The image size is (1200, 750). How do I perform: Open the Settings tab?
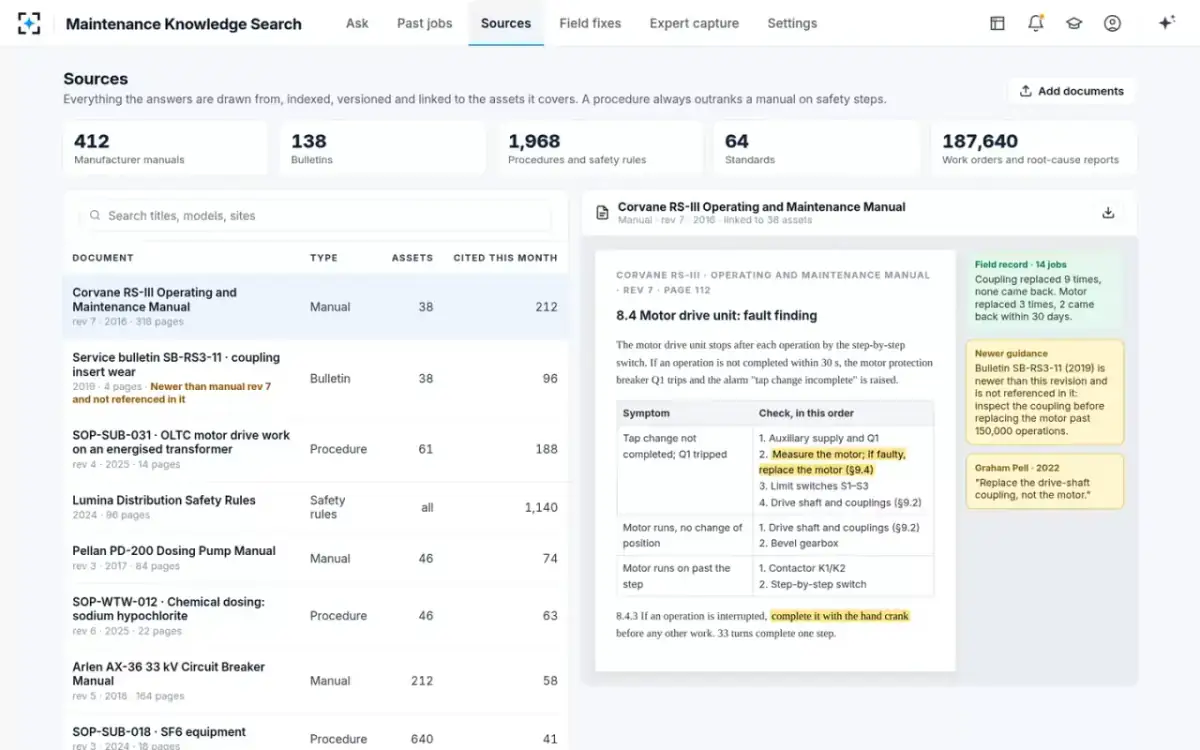click(x=792, y=23)
